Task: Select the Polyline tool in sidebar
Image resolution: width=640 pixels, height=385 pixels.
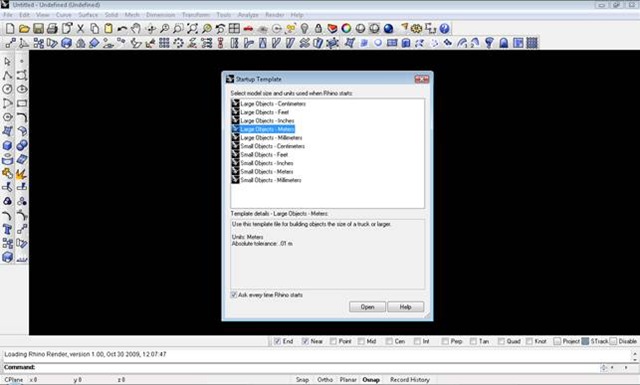Action: point(7,76)
